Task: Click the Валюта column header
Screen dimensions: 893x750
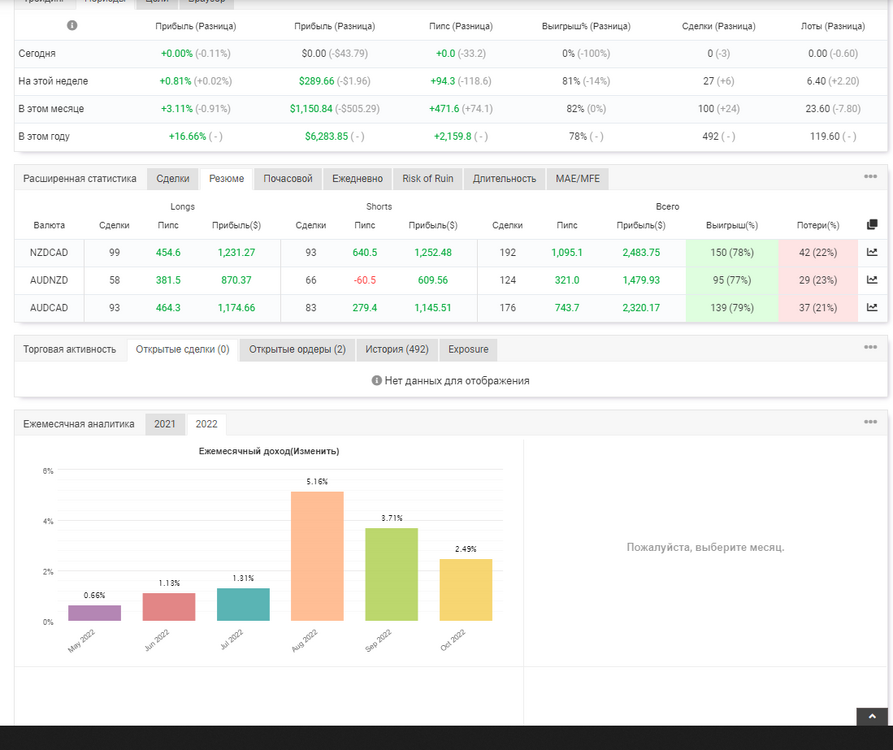Action: tap(49, 226)
